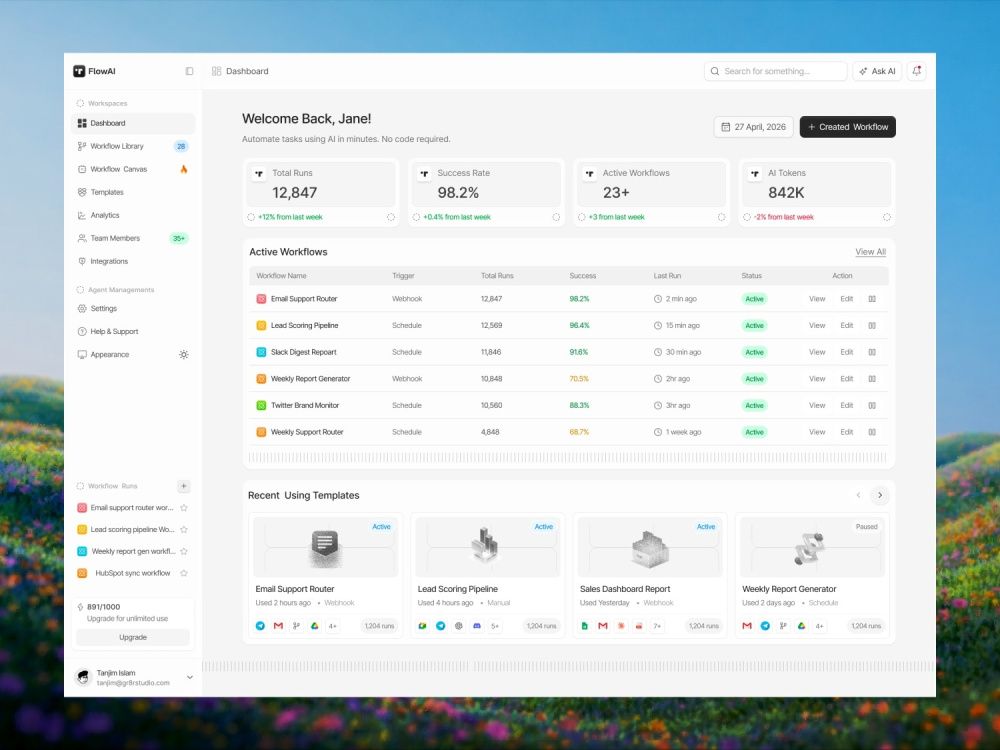
Task: Click the Google Drive icon on Weekly Report Generator card
Action: pos(801,626)
